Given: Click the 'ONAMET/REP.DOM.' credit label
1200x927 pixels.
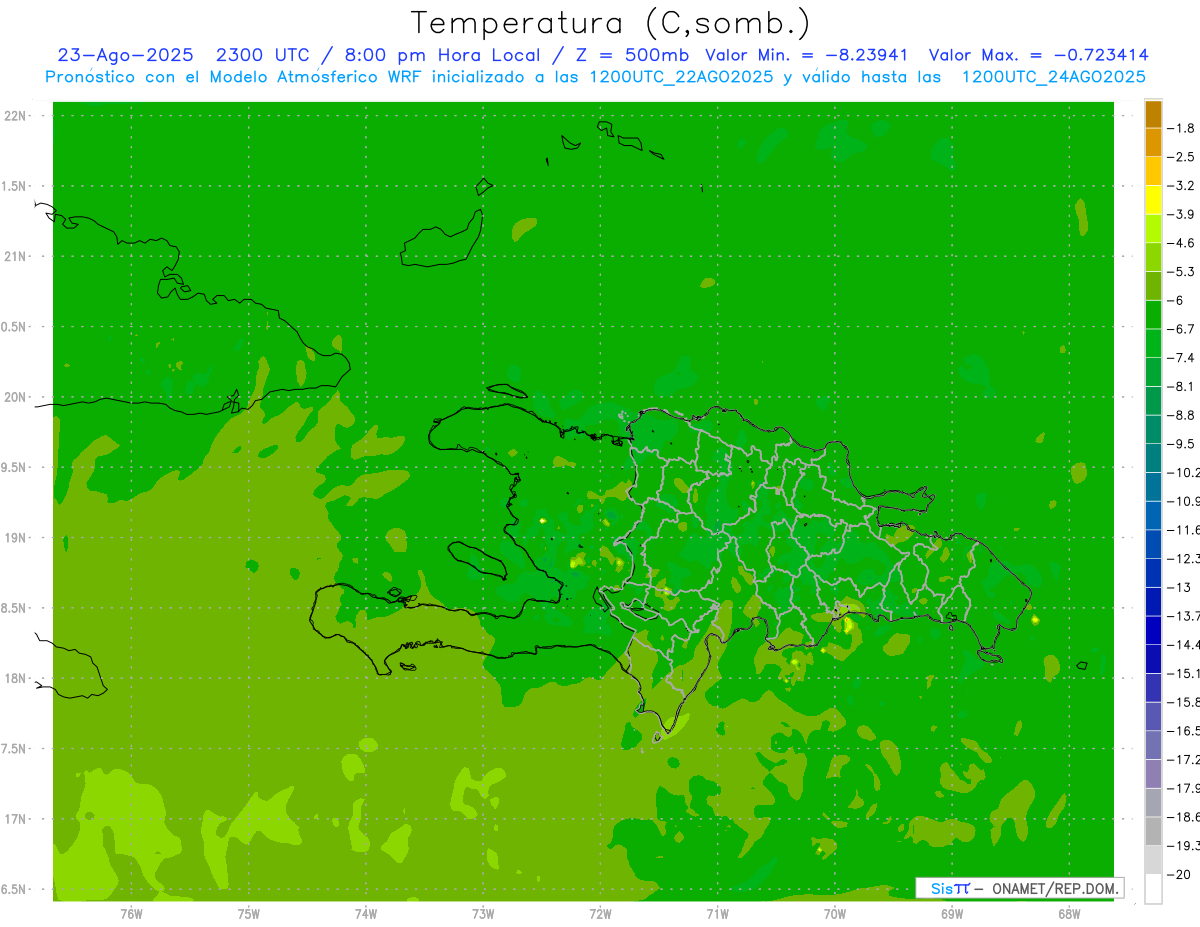Looking at the screenshot, I should pyautogui.click(x=1055, y=888).
